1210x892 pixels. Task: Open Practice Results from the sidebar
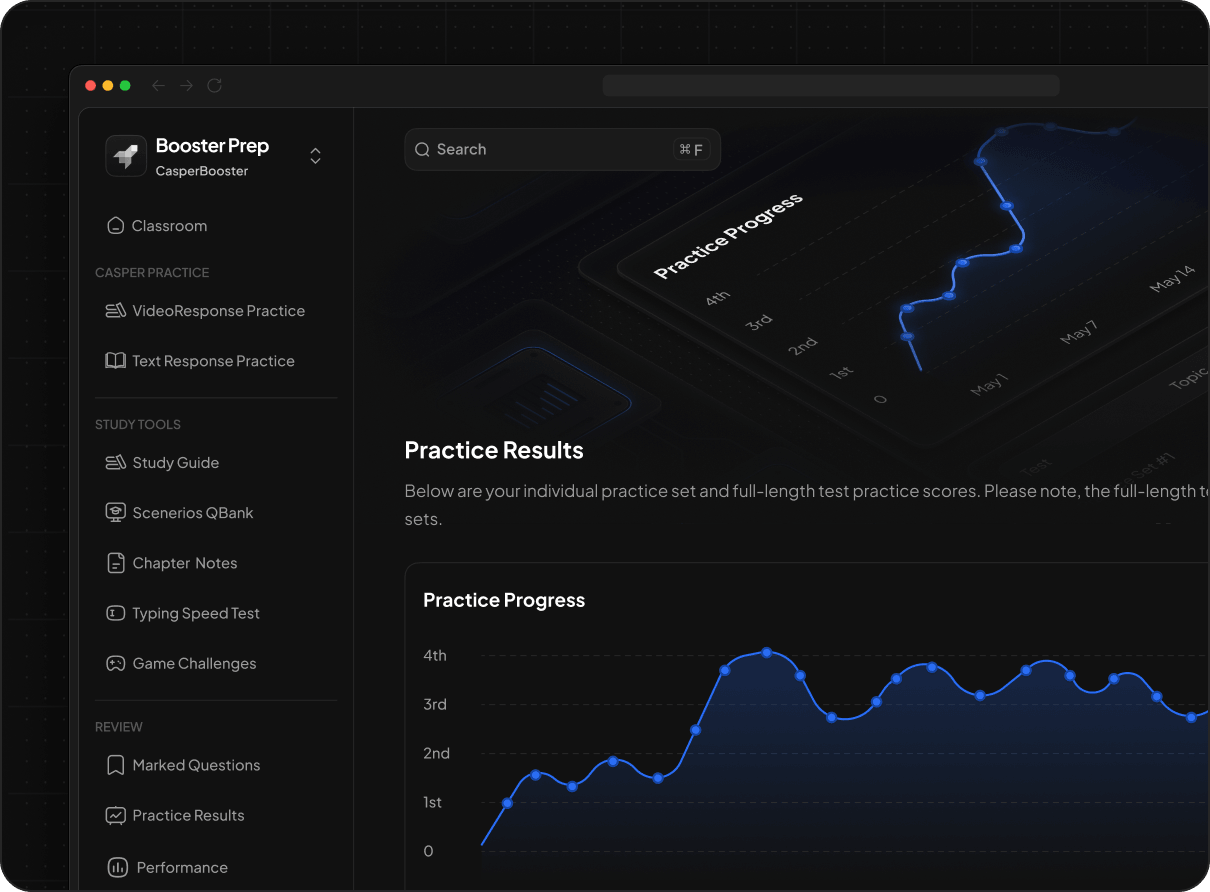tap(188, 815)
